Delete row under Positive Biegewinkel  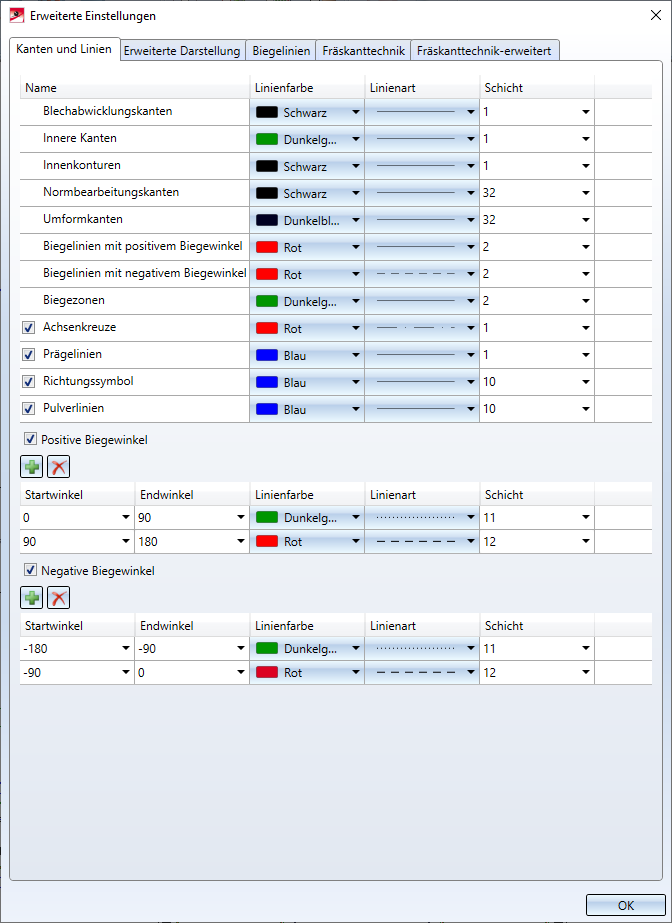(x=58, y=467)
